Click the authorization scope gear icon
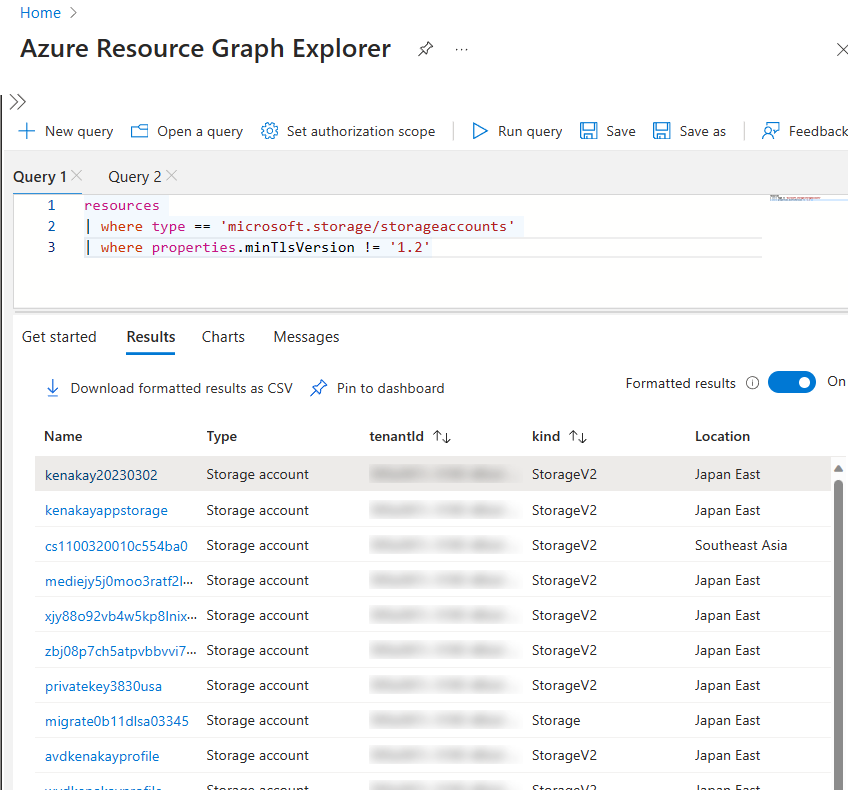The image size is (848, 790). pos(269,131)
